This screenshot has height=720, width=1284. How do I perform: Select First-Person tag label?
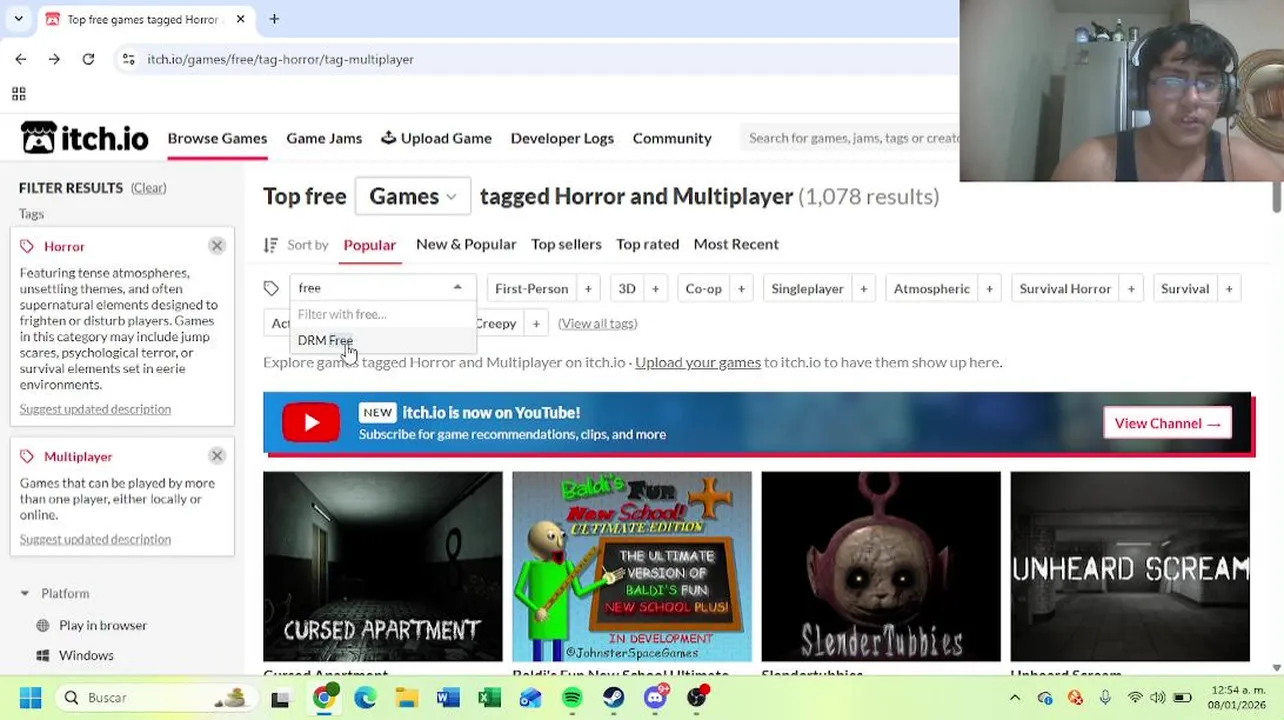click(x=531, y=289)
